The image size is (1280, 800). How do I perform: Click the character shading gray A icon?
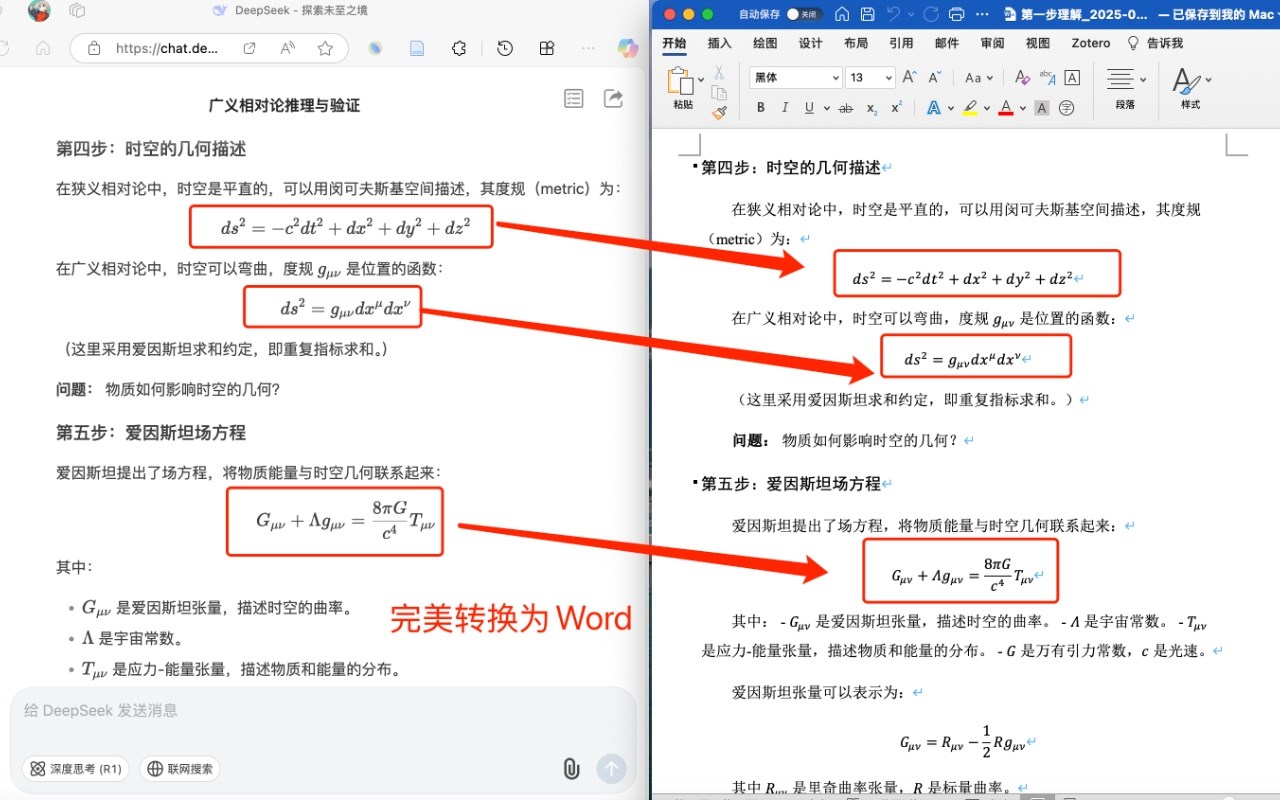[1041, 108]
